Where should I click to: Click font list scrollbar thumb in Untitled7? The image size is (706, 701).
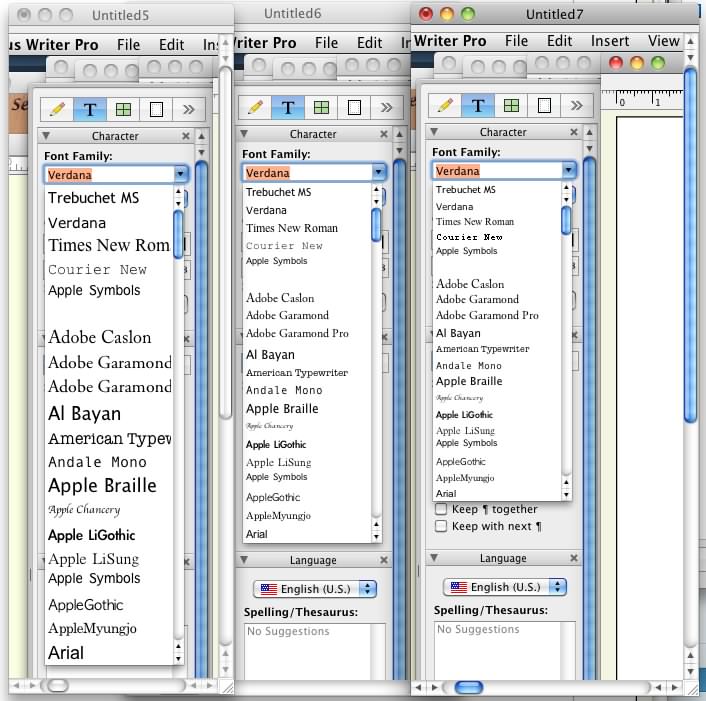tap(566, 220)
